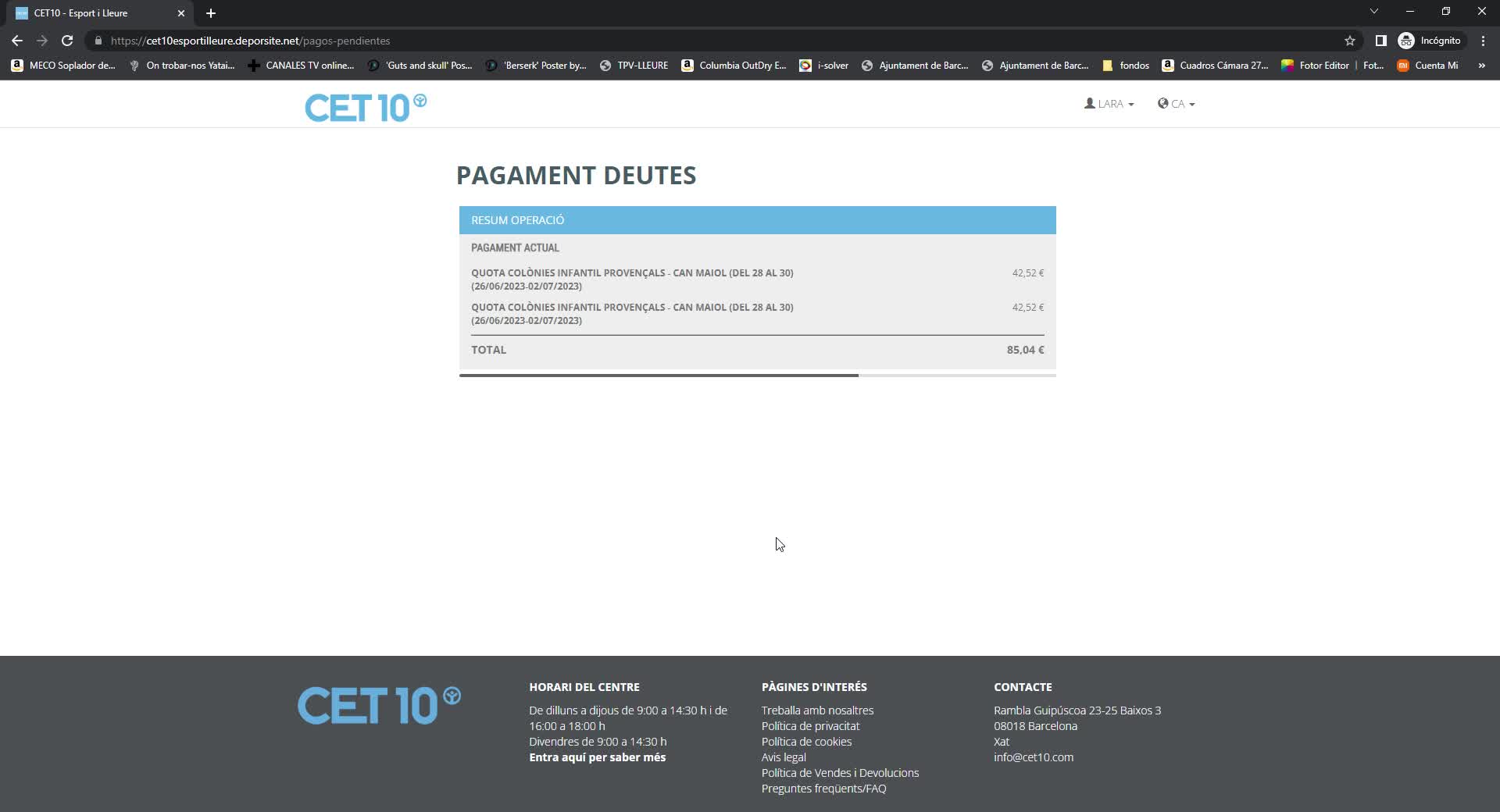The image size is (1500, 812).
Task: Reload the pagos-pendientes page
Action: (x=67, y=41)
